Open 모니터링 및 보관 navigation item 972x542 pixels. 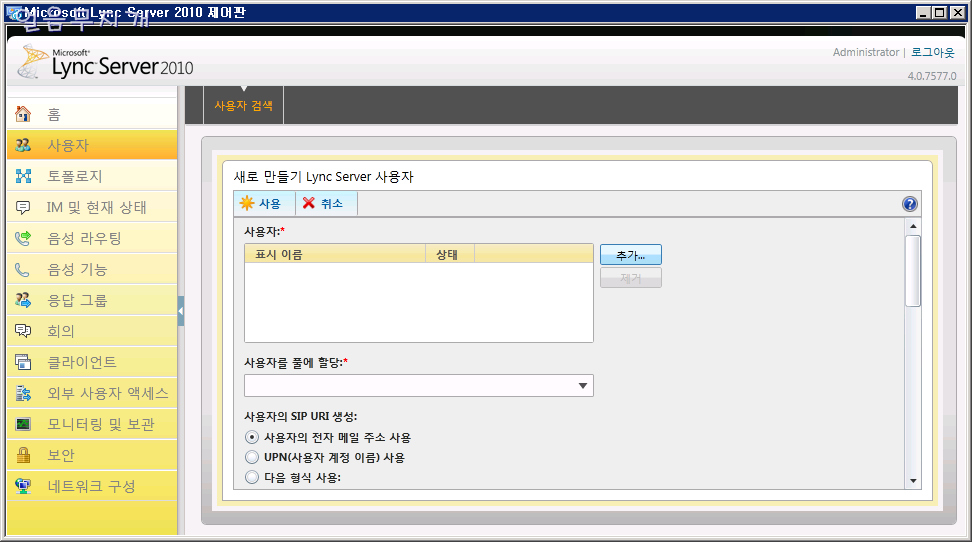(92, 424)
